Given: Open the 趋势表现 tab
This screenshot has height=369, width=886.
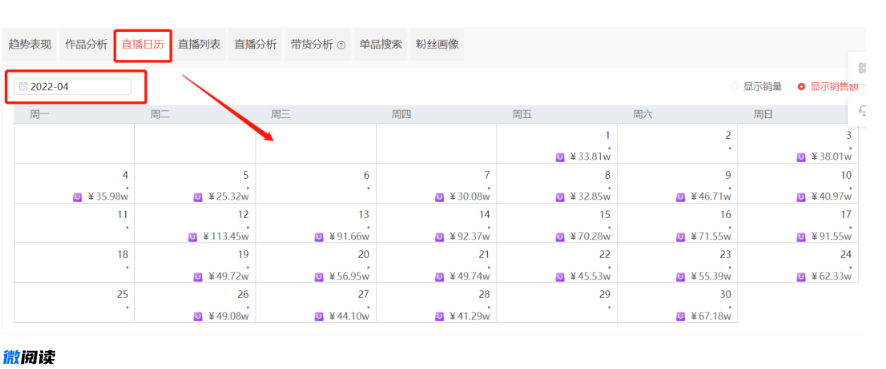Looking at the screenshot, I should point(30,45).
